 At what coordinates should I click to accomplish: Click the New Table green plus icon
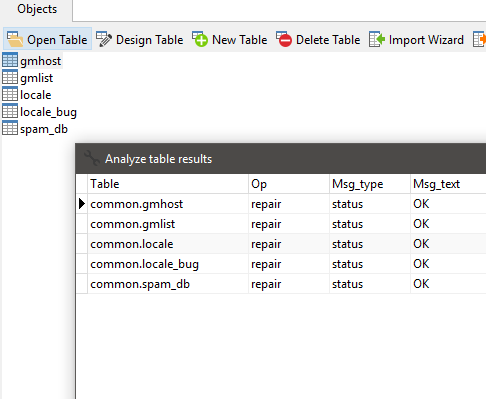coord(200,39)
